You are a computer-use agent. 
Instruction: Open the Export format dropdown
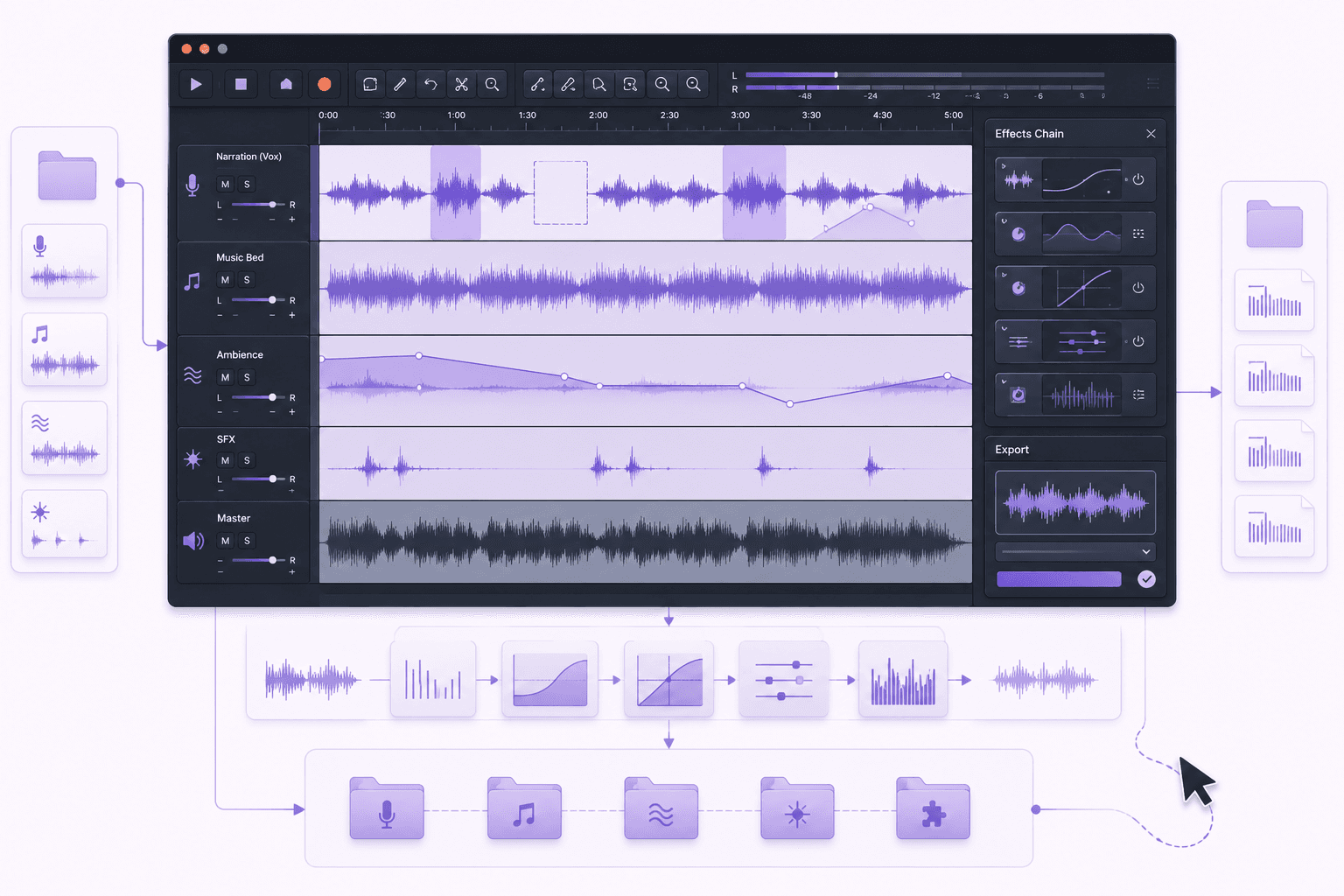[1075, 552]
